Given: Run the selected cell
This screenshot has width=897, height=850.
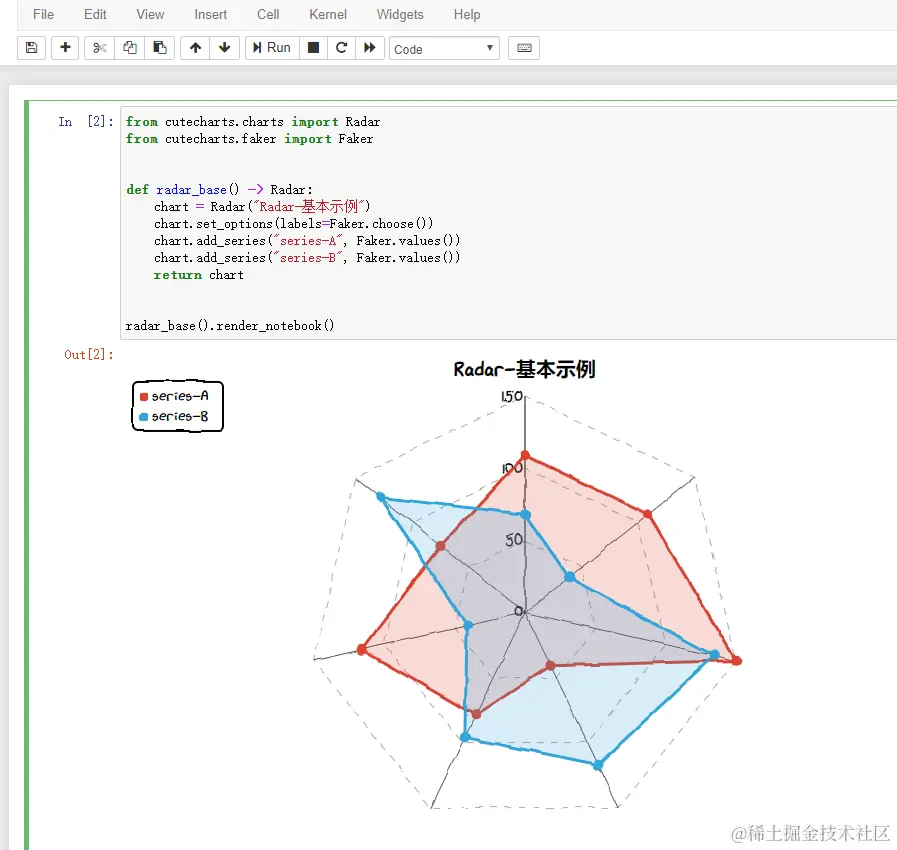Looking at the screenshot, I should pyautogui.click(x=272, y=47).
